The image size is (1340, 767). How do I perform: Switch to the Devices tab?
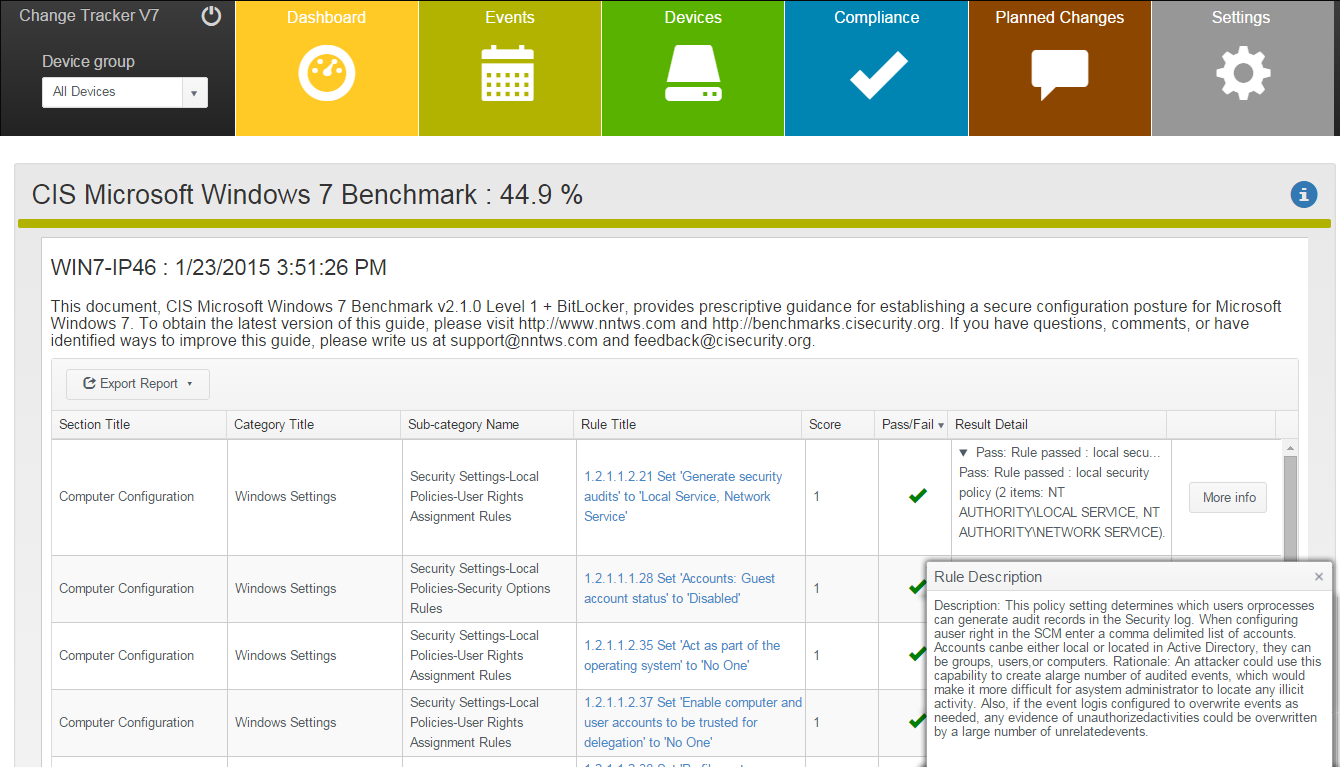pos(693,68)
